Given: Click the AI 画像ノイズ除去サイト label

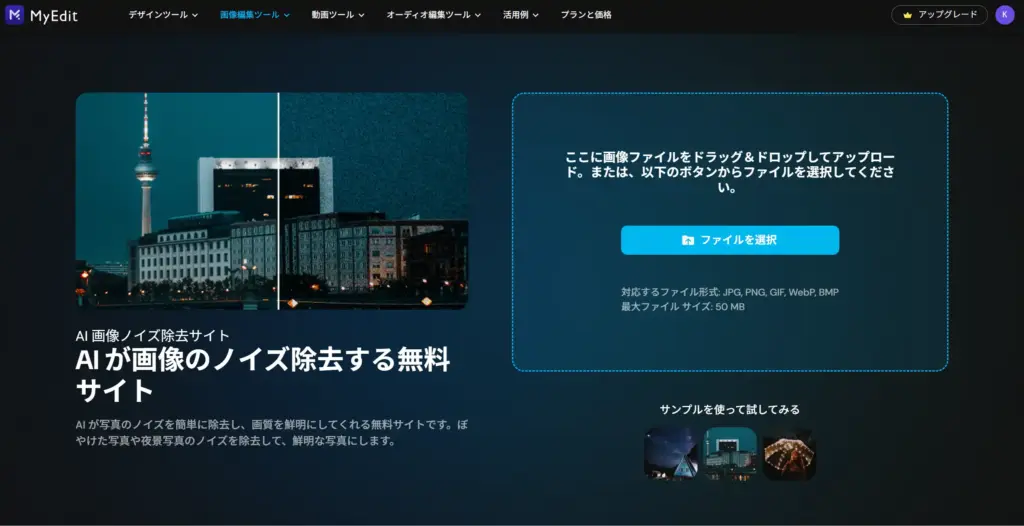Looking at the screenshot, I should (x=152, y=335).
